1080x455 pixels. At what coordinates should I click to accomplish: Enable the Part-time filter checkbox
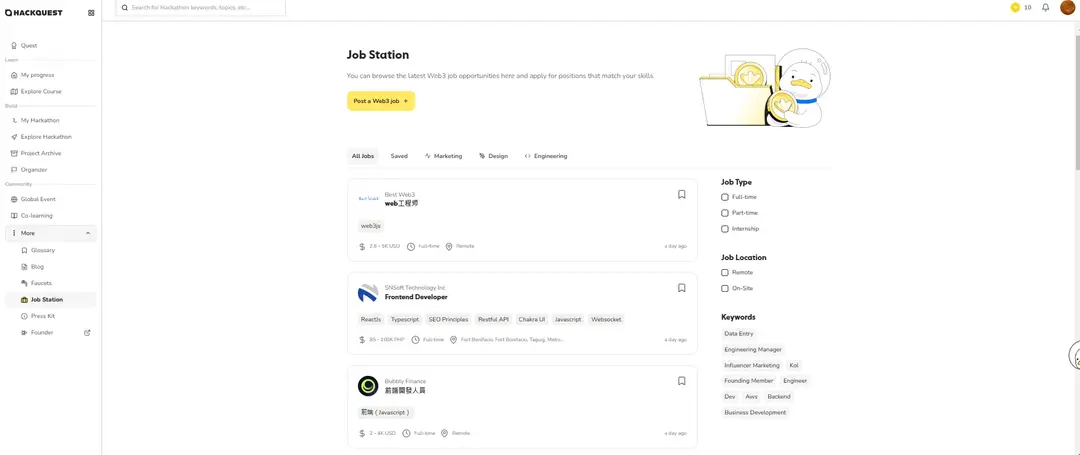pos(725,213)
